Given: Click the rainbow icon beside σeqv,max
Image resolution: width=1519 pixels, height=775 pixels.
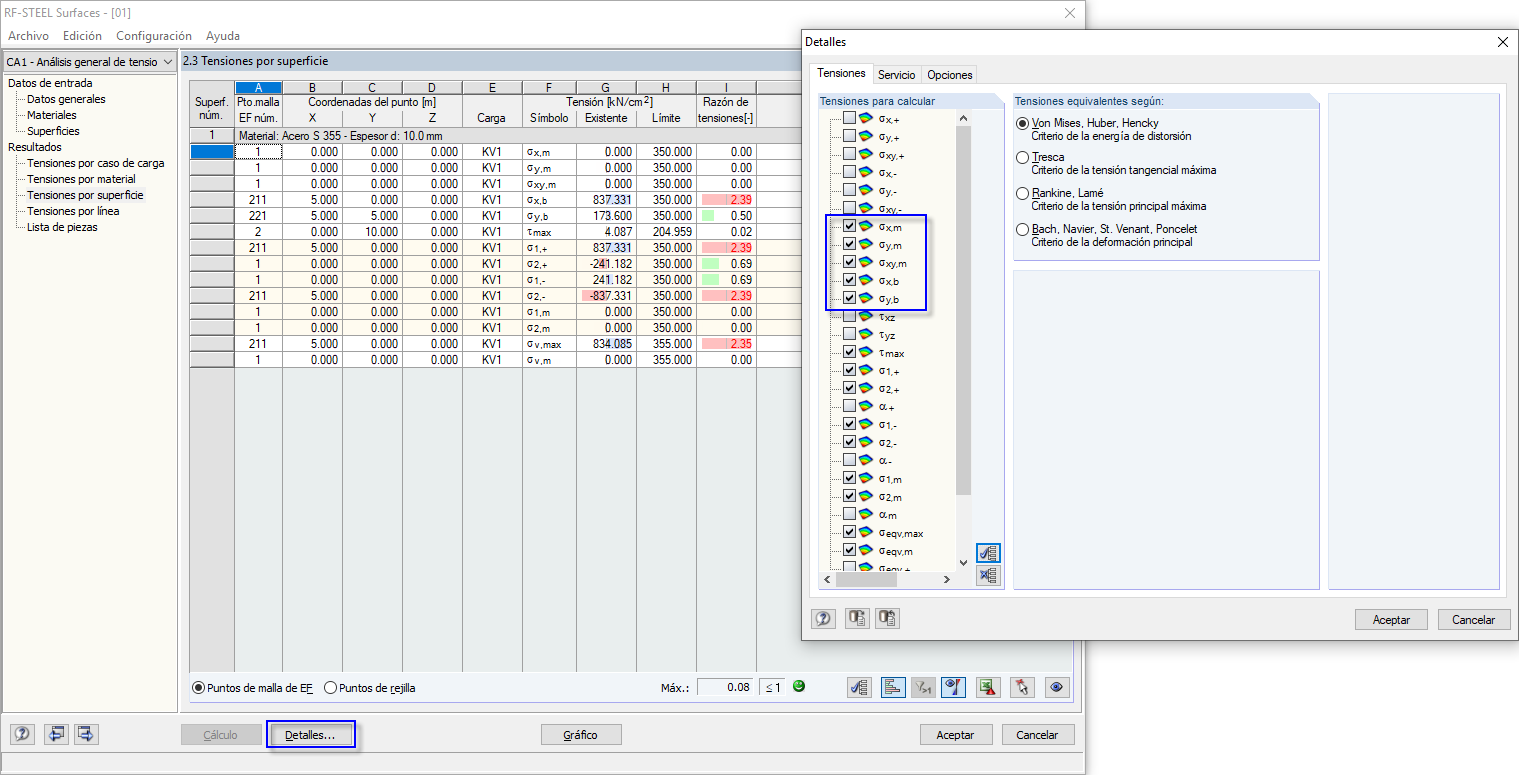Looking at the screenshot, I should pos(866,532).
